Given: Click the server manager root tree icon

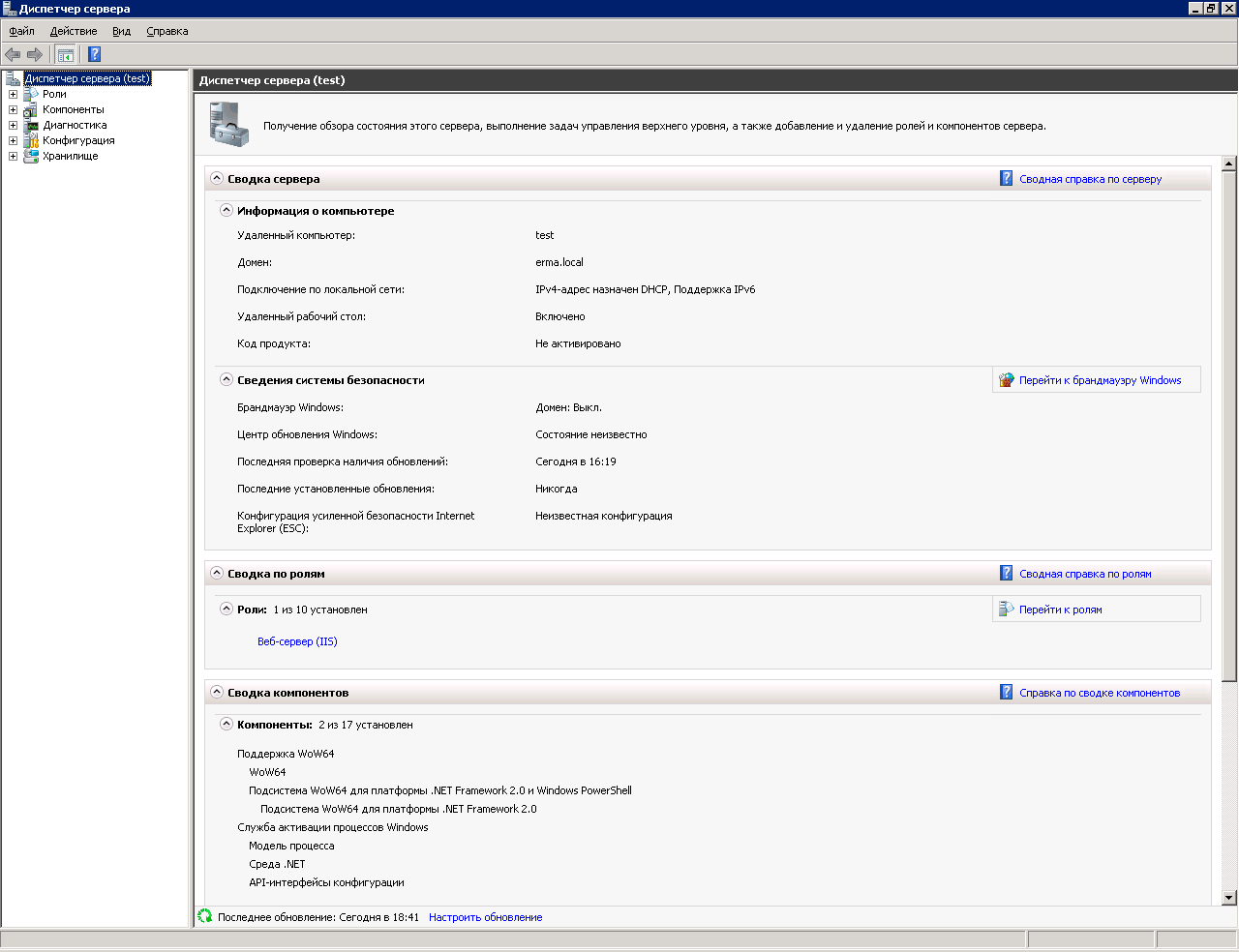Looking at the screenshot, I should 13,78.
